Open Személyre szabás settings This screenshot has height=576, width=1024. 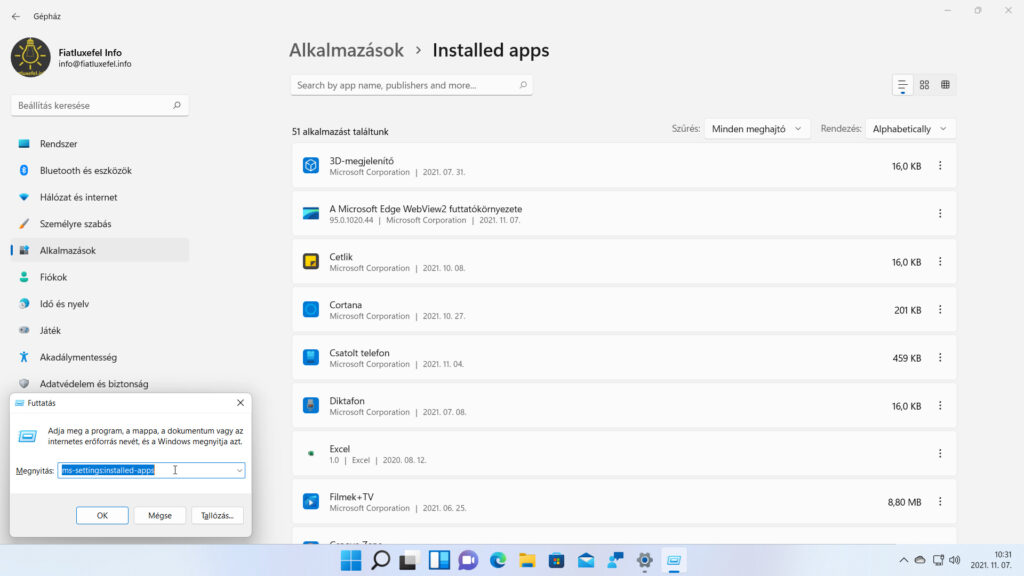100,224
